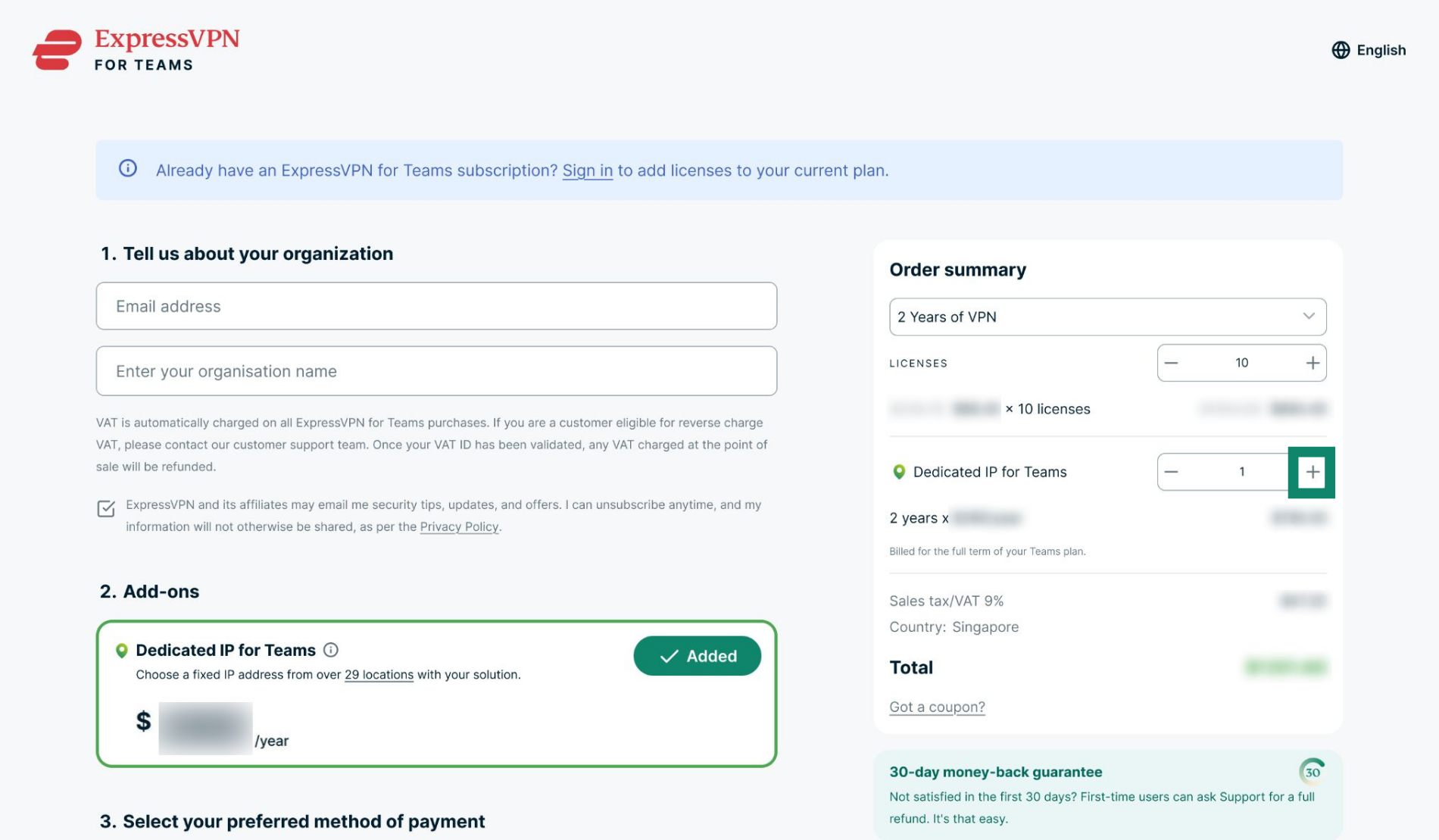This screenshot has width=1439, height=840.
Task: Focus the Email address field
Action: 436,306
